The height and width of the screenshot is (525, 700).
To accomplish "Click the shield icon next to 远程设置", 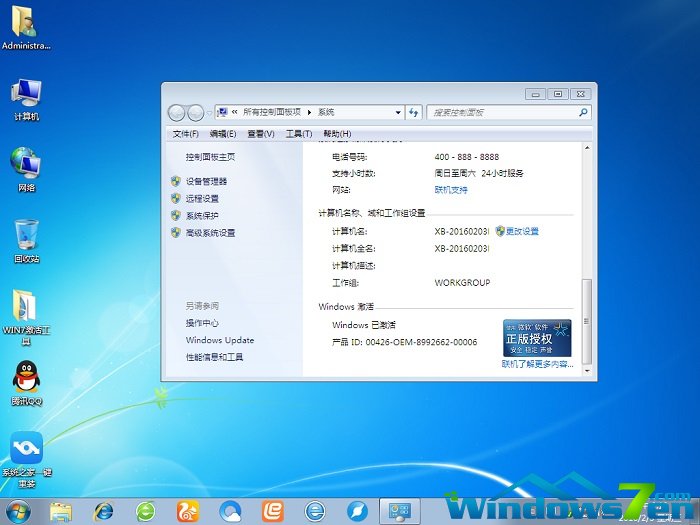I will (176, 198).
